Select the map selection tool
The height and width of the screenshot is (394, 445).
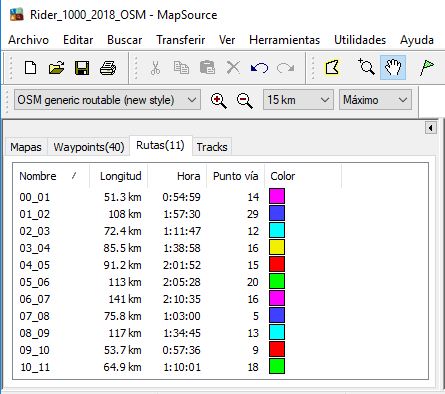[332, 68]
